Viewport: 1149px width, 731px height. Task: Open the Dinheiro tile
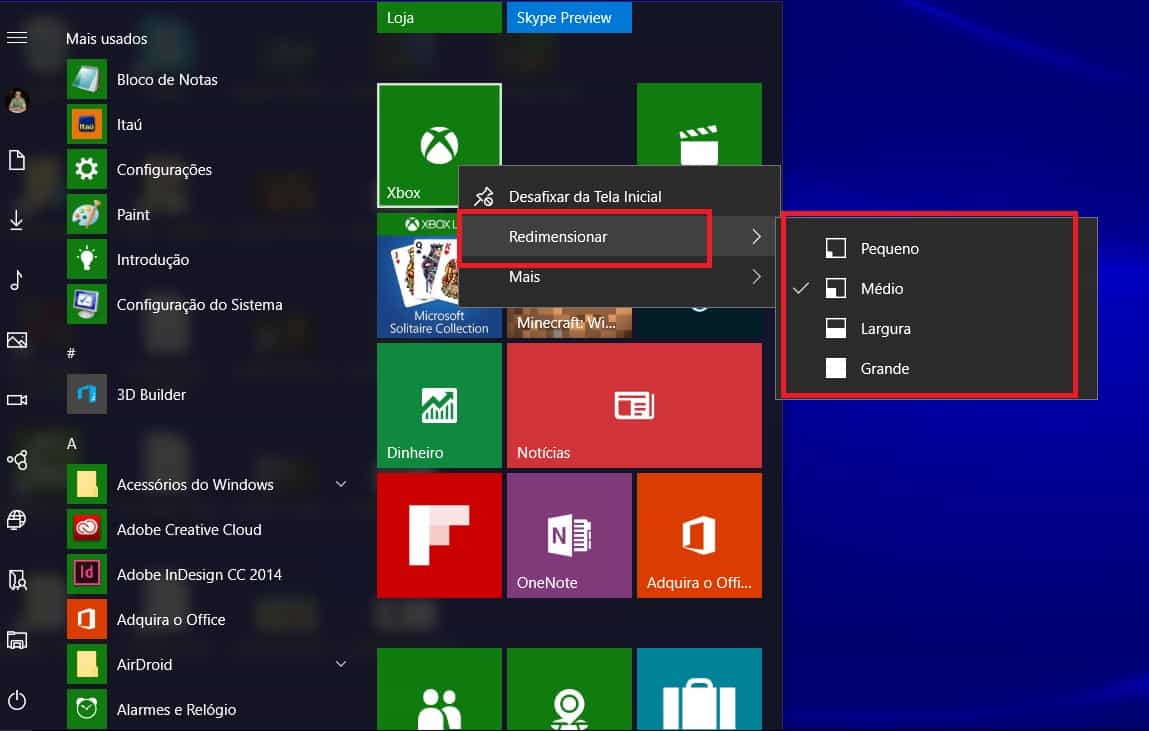click(440, 405)
